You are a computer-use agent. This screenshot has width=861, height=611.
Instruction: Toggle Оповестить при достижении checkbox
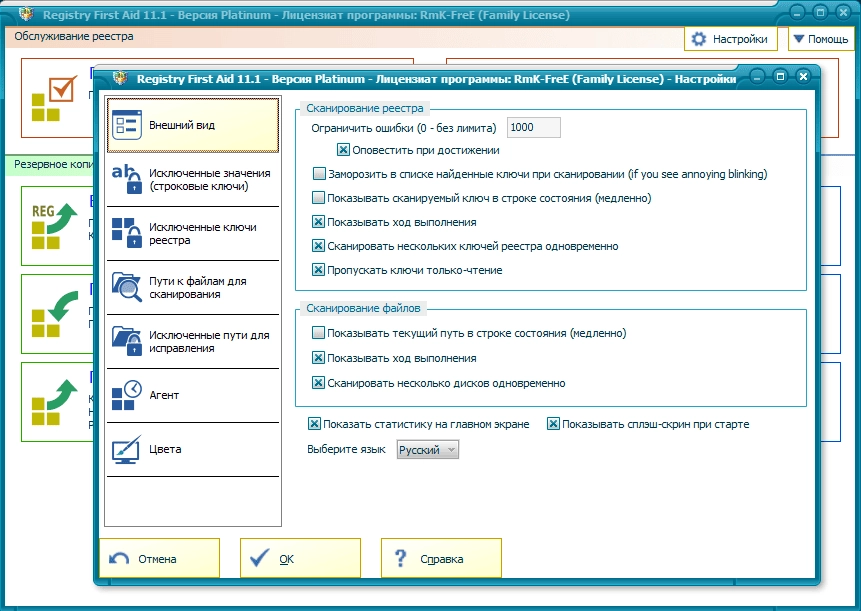(x=343, y=150)
